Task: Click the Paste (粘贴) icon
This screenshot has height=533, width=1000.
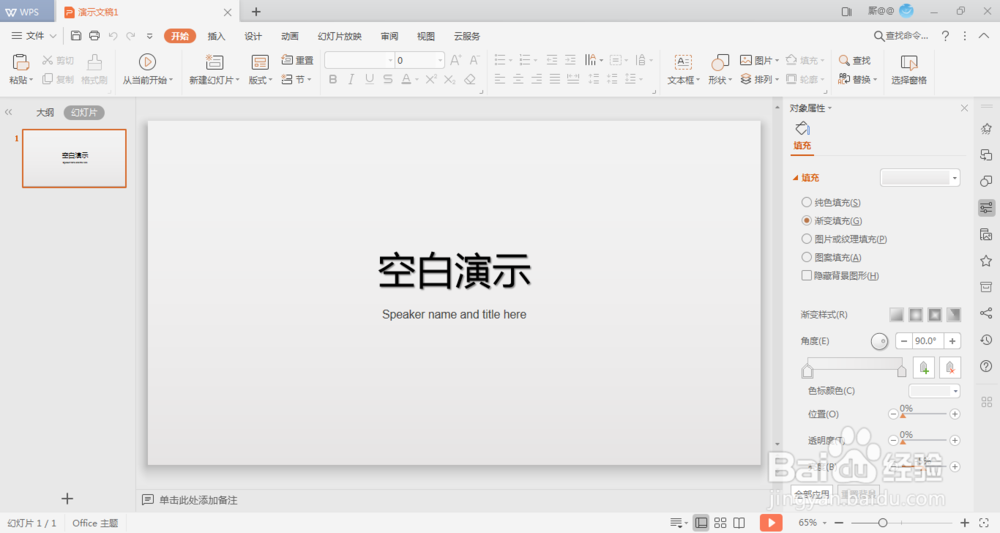Action: [21, 62]
